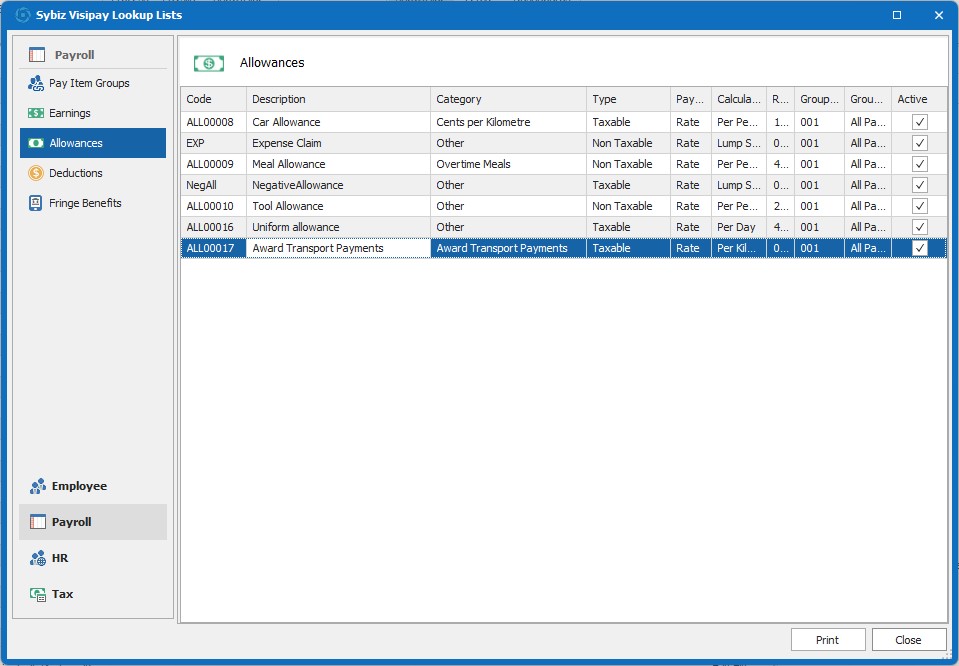Viewport: 959px width, 666px height.
Task: Select the NegAll code cell
Action: click(213, 185)
